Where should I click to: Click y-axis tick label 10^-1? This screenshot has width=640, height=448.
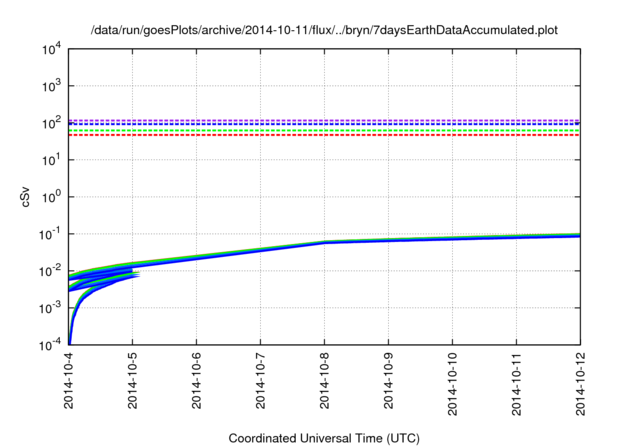(49, 235)
